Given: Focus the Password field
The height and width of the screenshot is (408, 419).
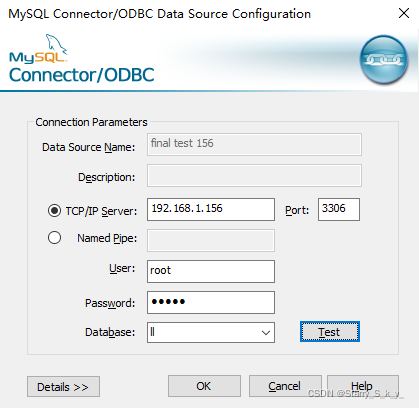Looking at the screenshot, I should [x=211, y=302].
